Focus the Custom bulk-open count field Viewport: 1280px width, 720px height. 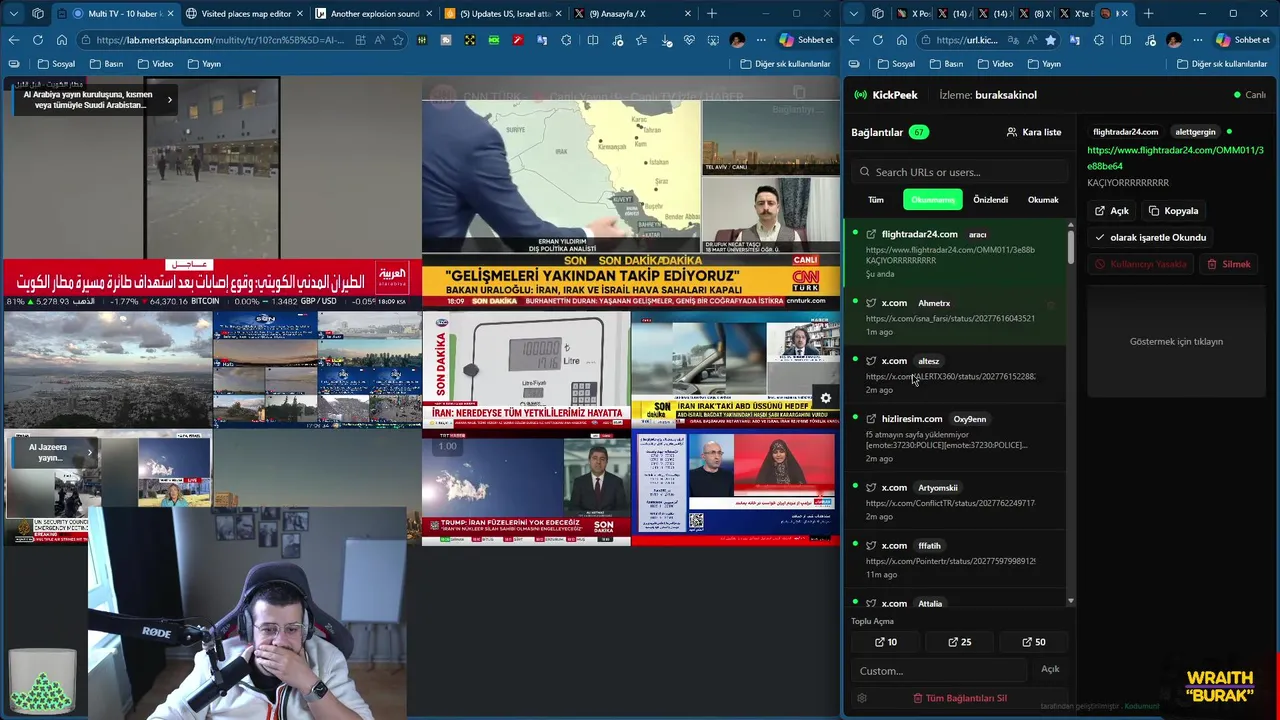click(x=940, y=671)
